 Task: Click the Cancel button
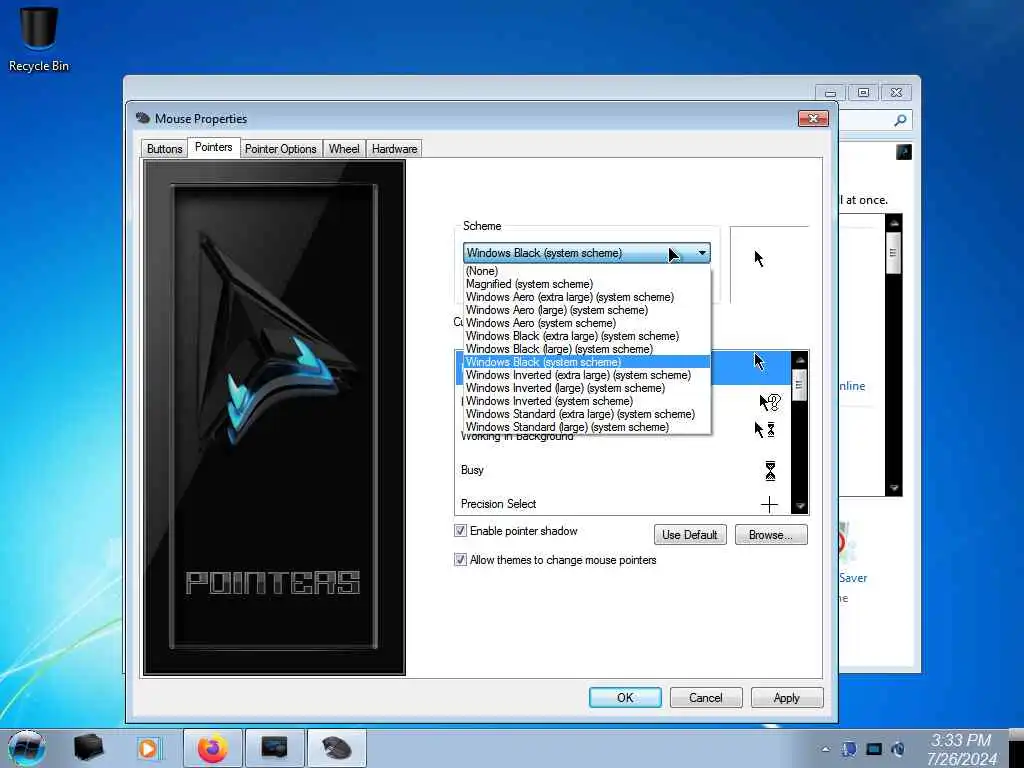coord(706,697)
